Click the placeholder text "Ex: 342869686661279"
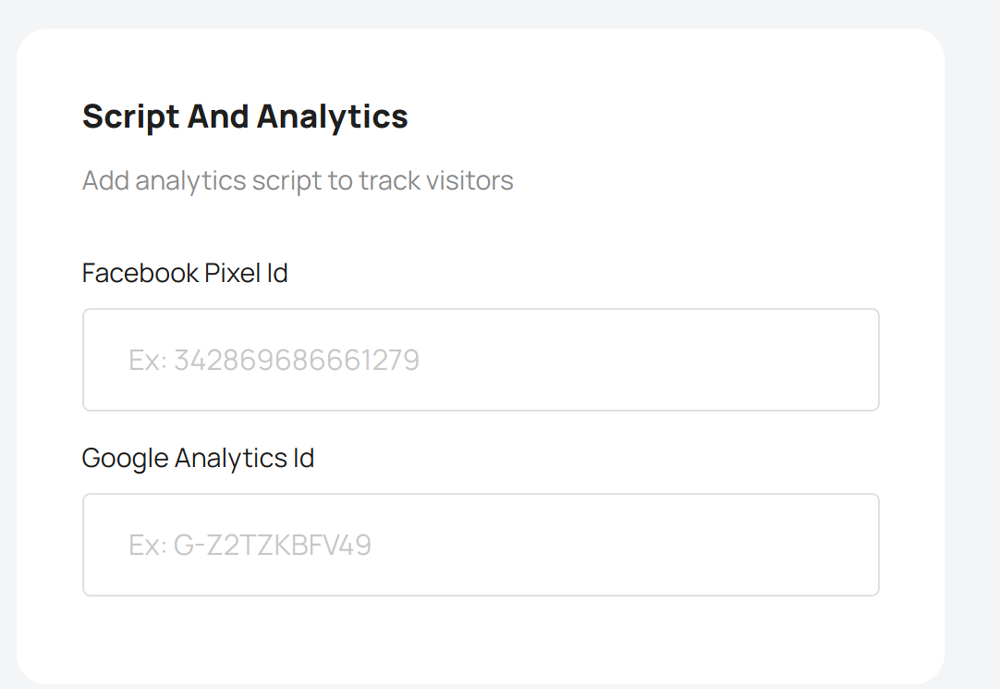The width and height of the screenshot is (1000, 689). pyautogui.click(x=274, y=360)
